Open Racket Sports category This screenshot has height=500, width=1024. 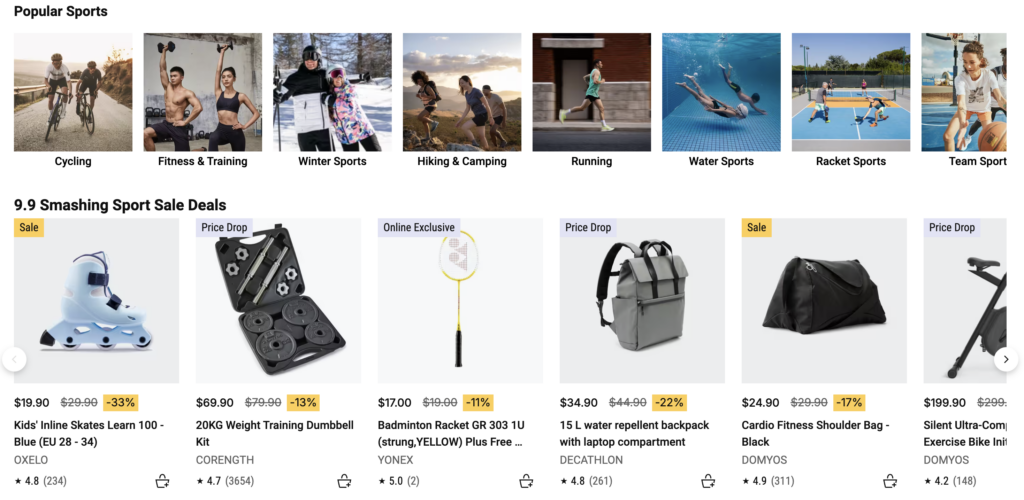pyautogui.click(x=851, y=92)
